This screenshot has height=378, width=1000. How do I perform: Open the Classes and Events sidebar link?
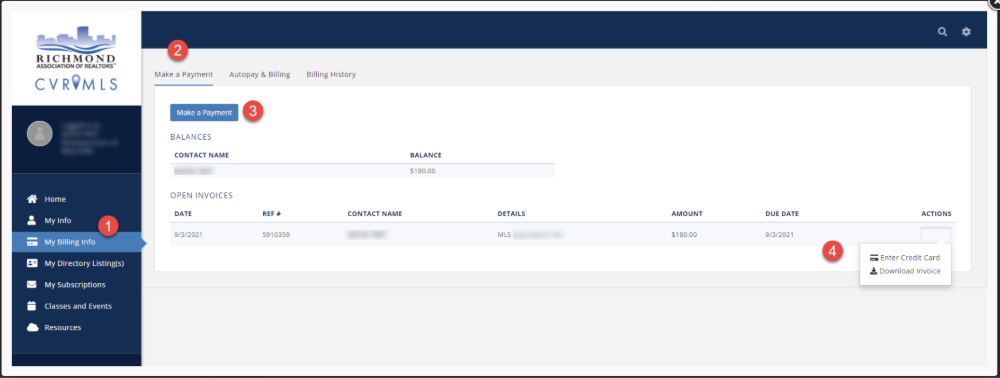pyautogui.click(x=78, y=306)
